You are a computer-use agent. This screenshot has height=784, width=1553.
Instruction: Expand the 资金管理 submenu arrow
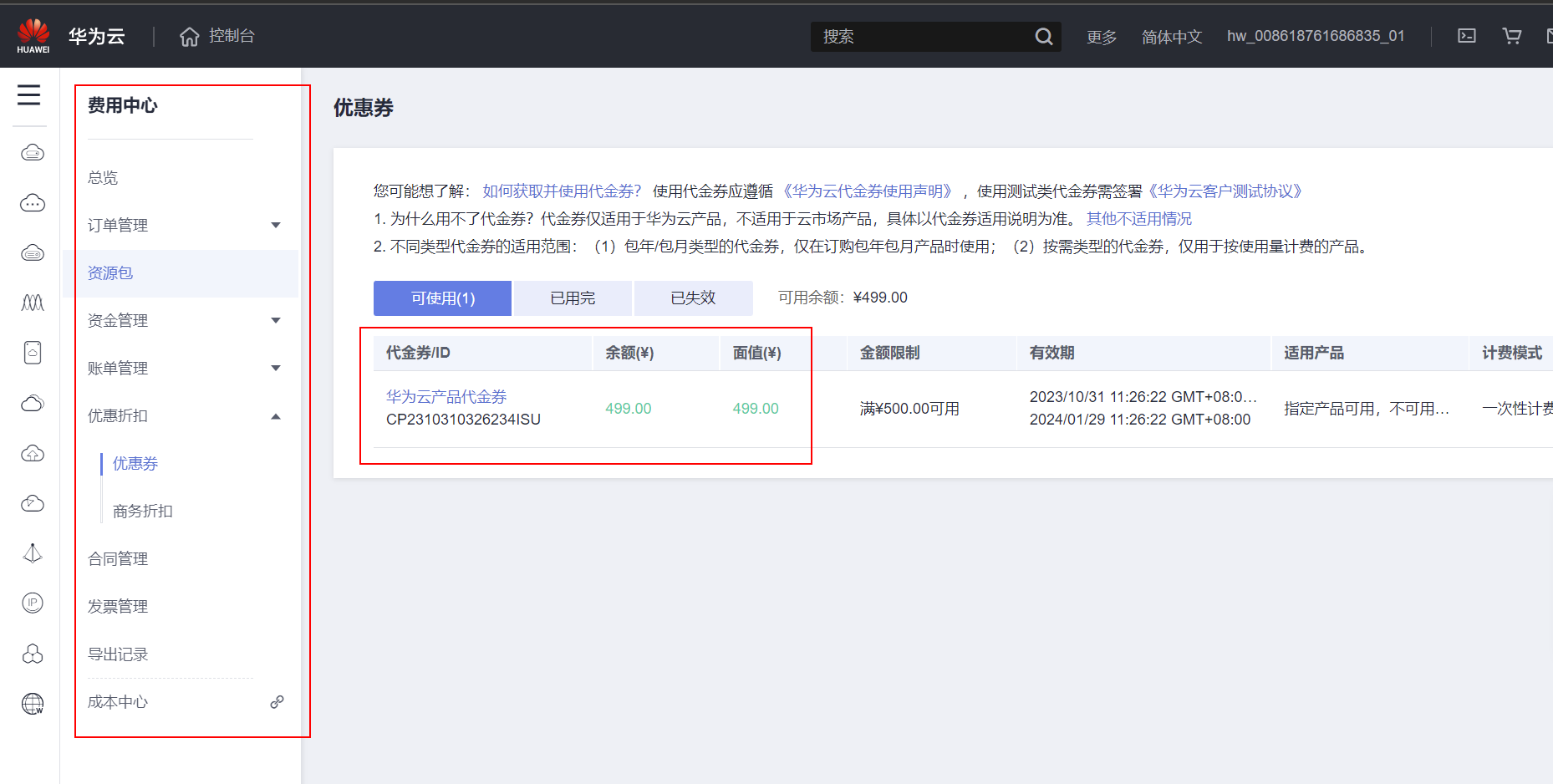click(276, 320)
